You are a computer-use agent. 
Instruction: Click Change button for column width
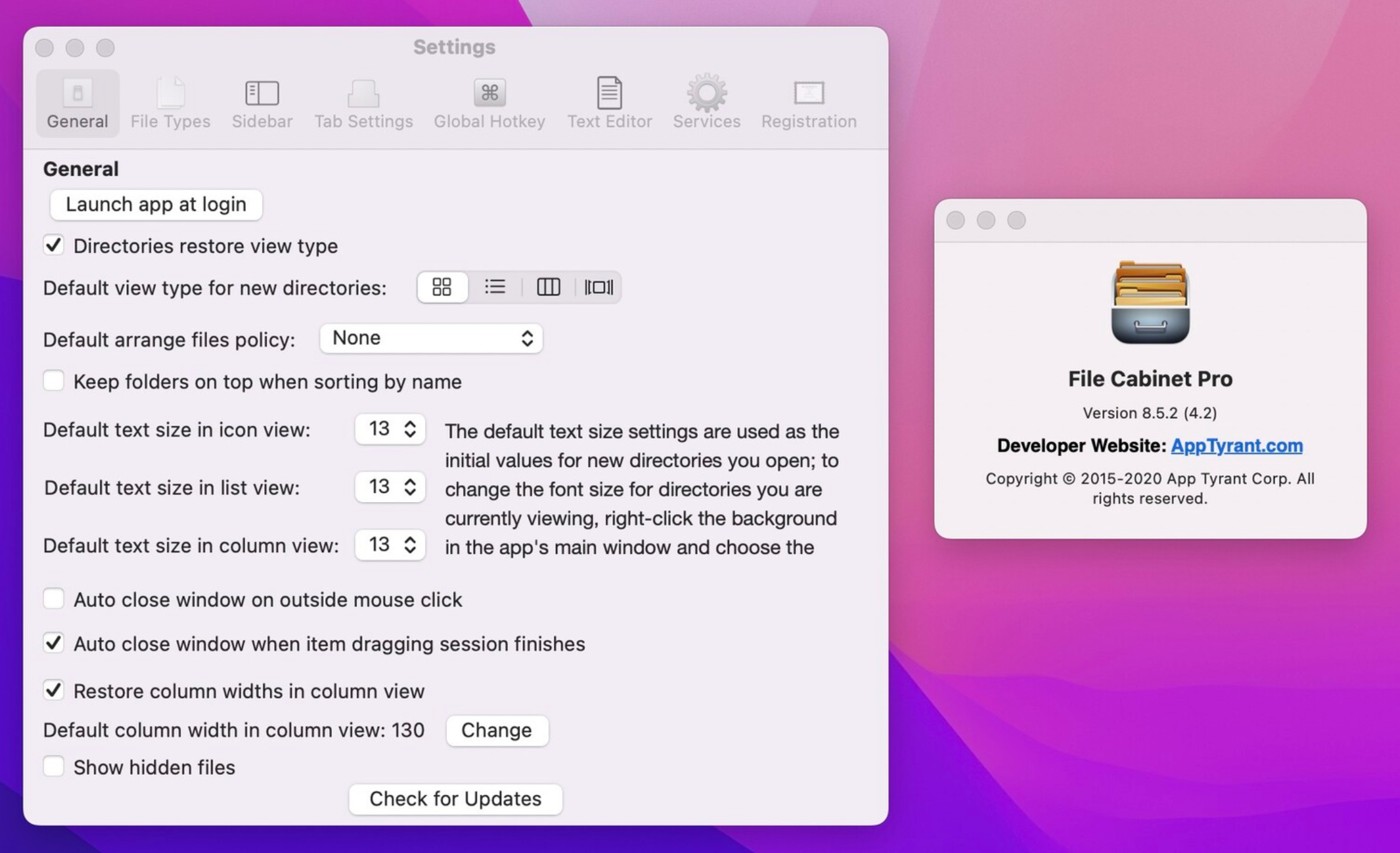point(497,730)
